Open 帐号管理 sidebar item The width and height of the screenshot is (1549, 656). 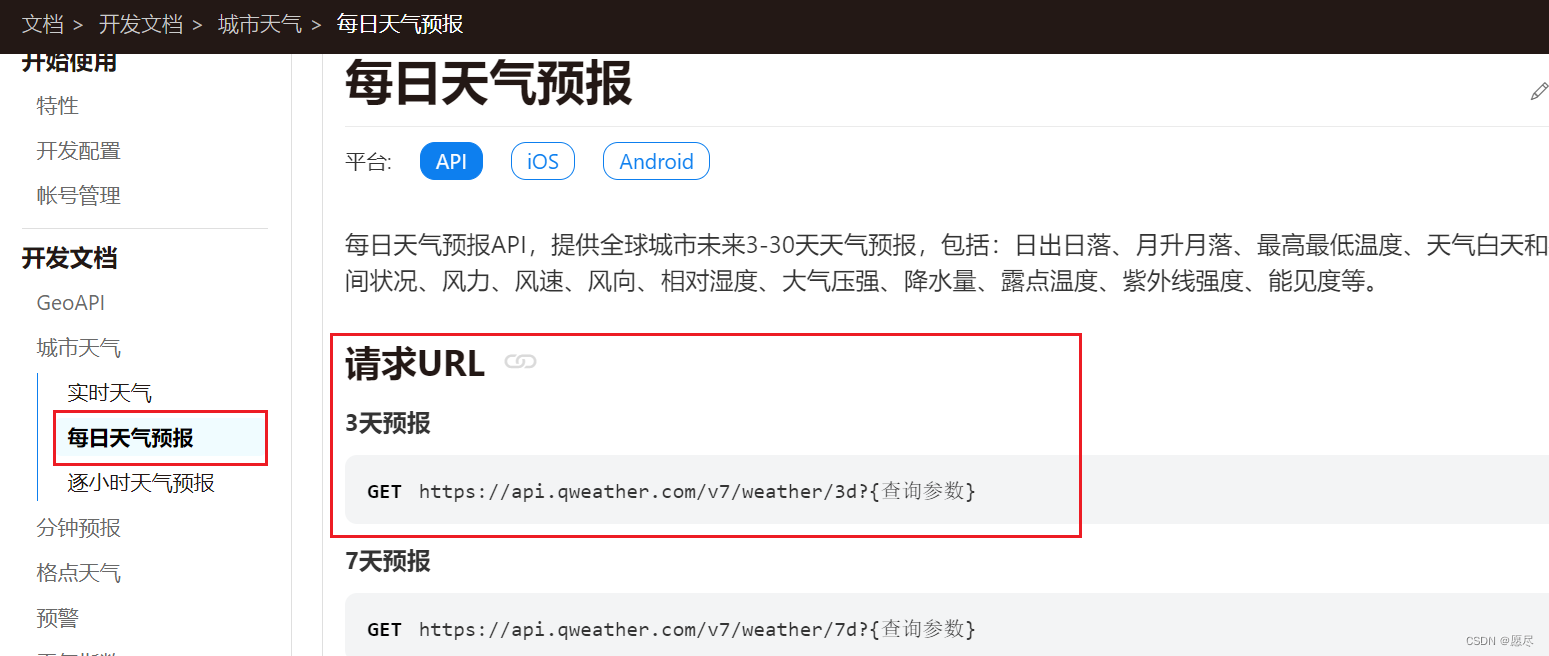tap(79, 196)
